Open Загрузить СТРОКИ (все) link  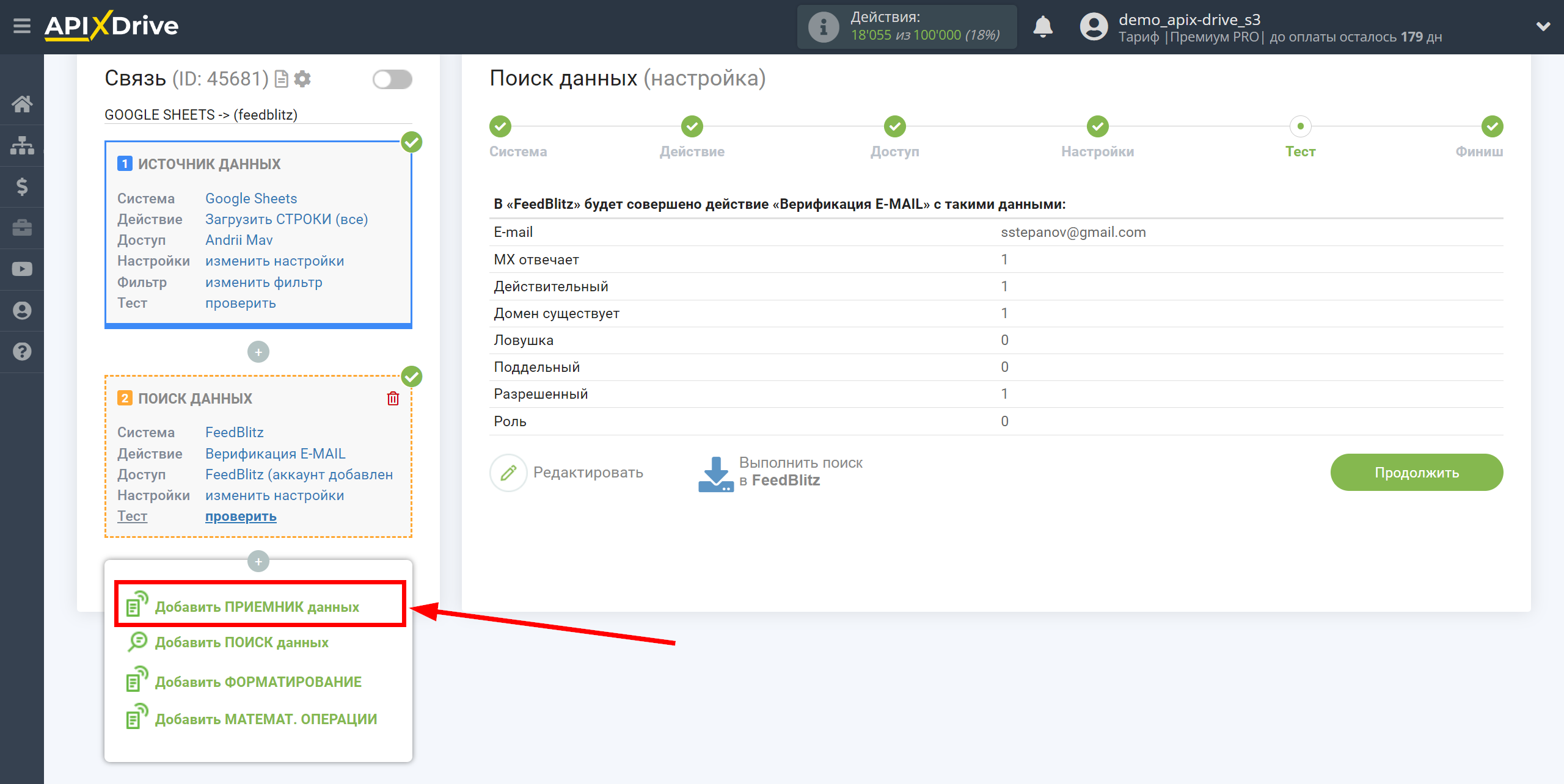[x=287, y=219]
